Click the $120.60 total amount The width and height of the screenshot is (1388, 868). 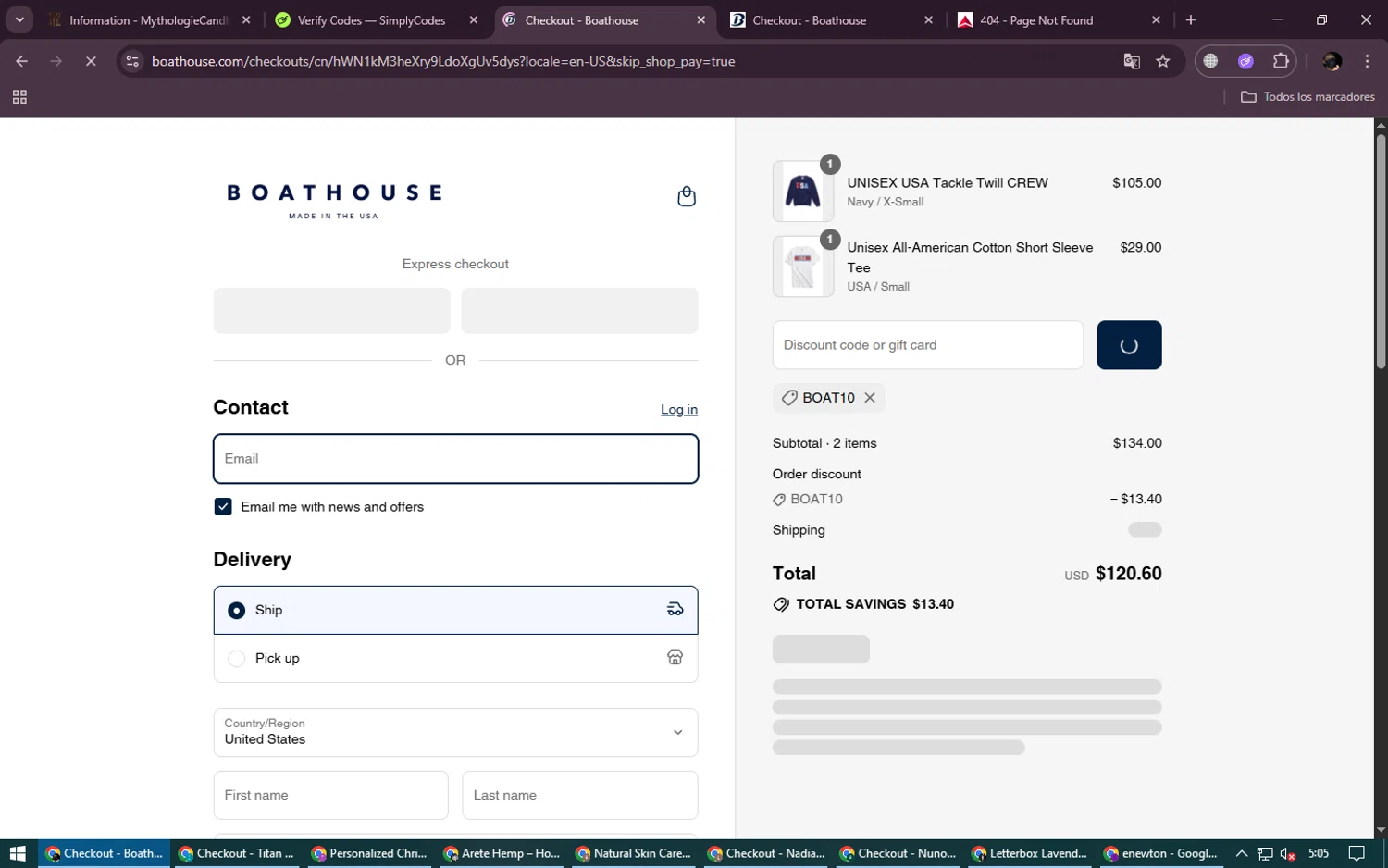[1128, 574]
